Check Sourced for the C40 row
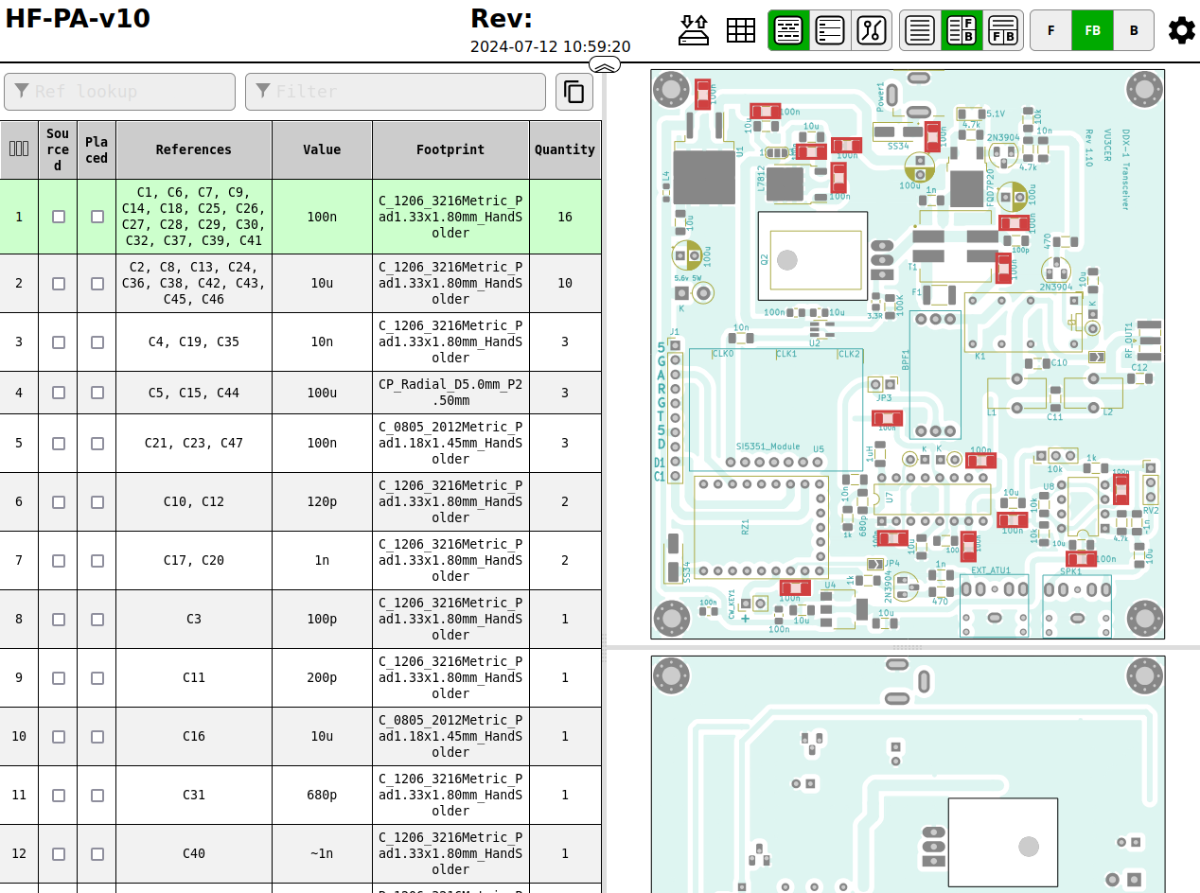Image resolution: width=1200 pixels, height=893 pixels. click(59, 854)
